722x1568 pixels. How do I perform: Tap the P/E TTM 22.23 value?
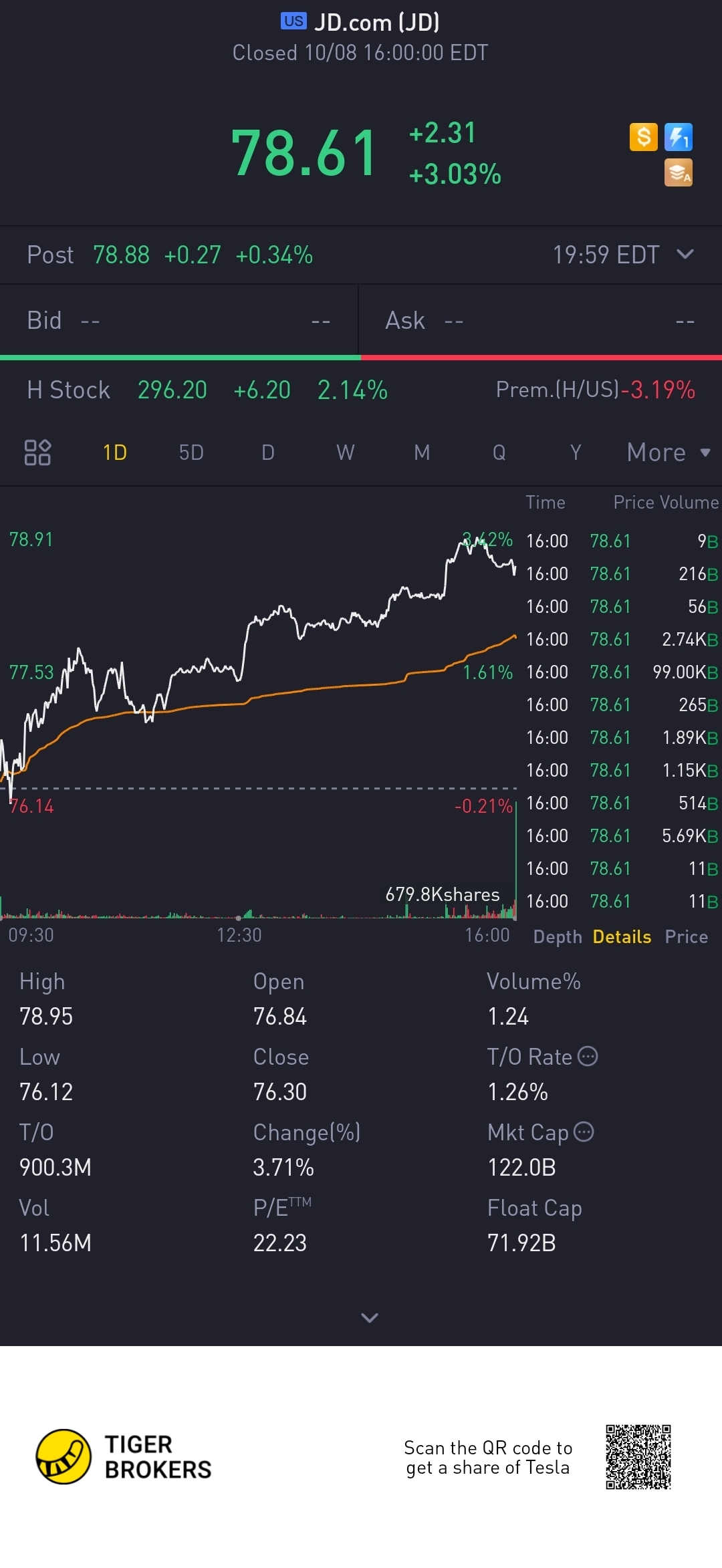(x=279, y=1243)
